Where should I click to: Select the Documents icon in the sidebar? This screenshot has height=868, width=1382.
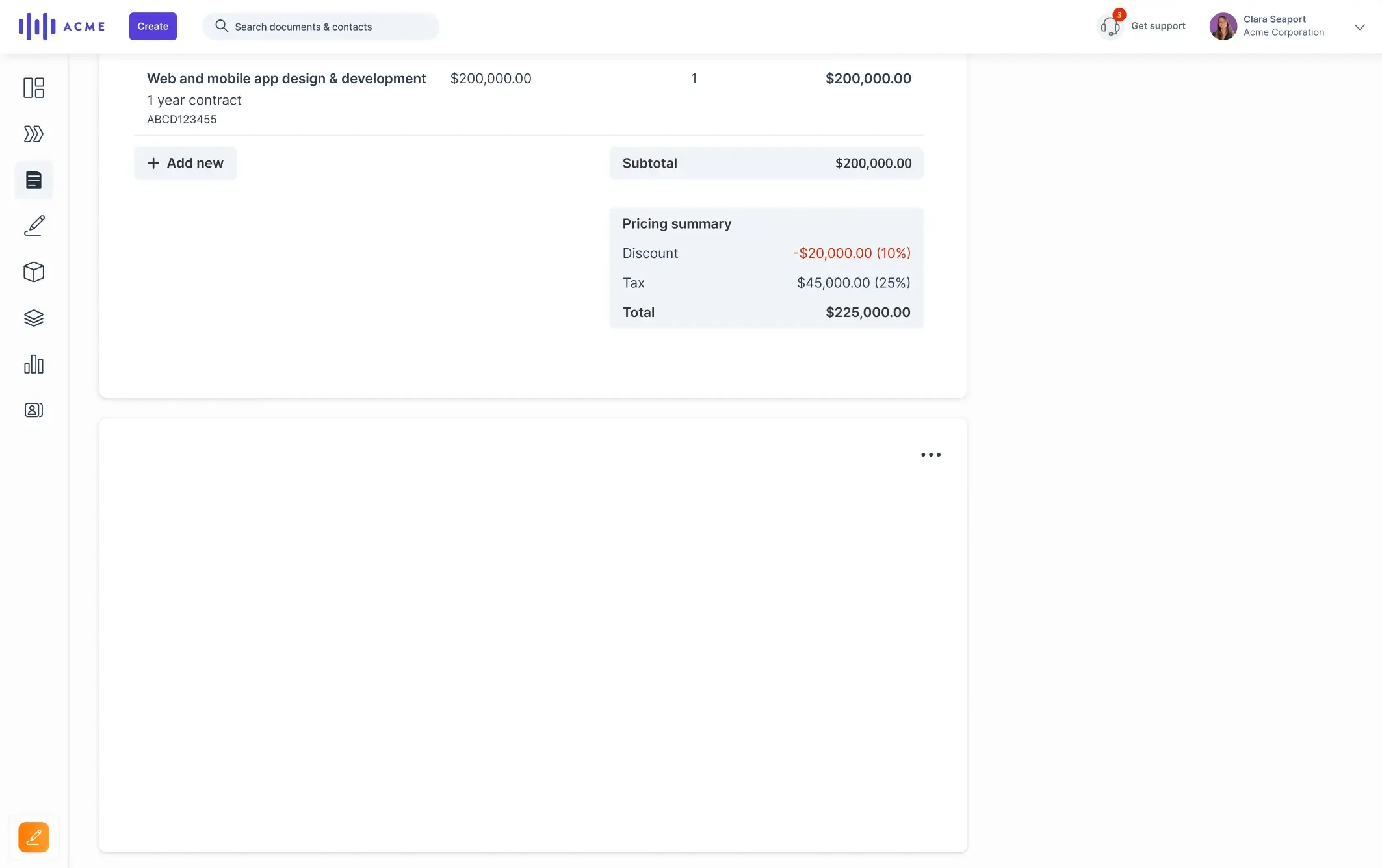[33, 180]
